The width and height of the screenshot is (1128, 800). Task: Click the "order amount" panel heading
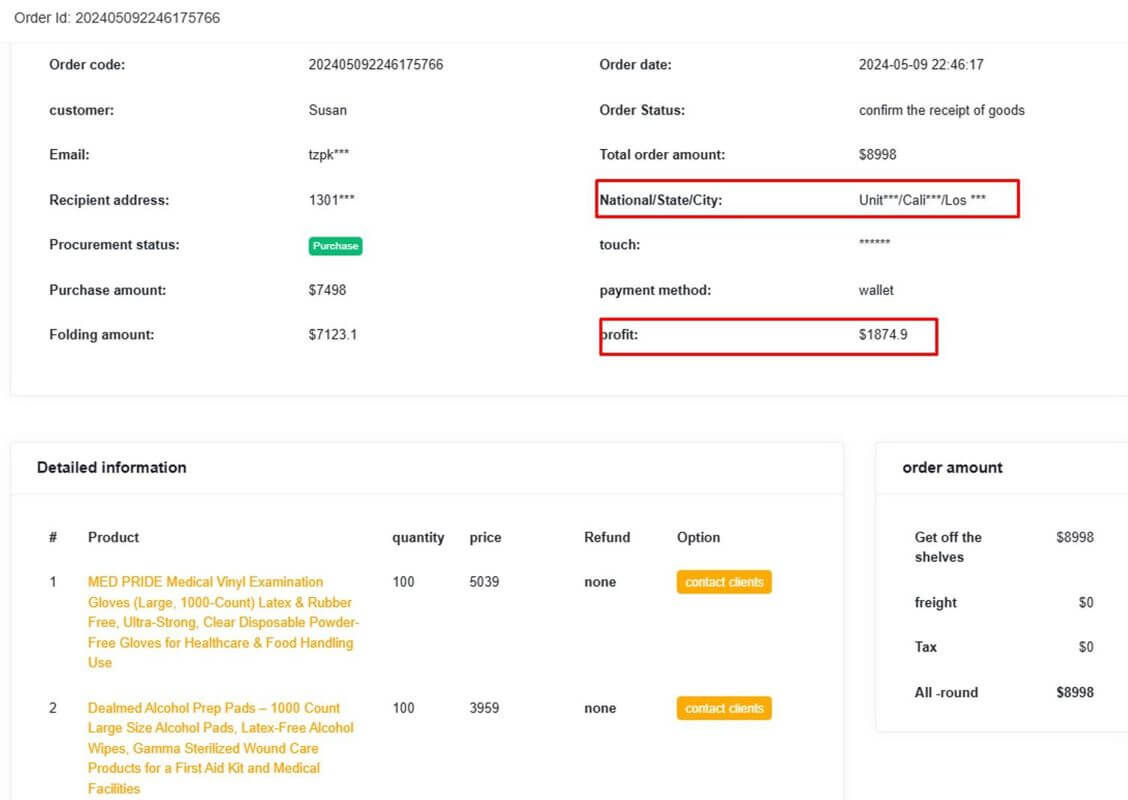pyautogui.click(x=952, y=467)
